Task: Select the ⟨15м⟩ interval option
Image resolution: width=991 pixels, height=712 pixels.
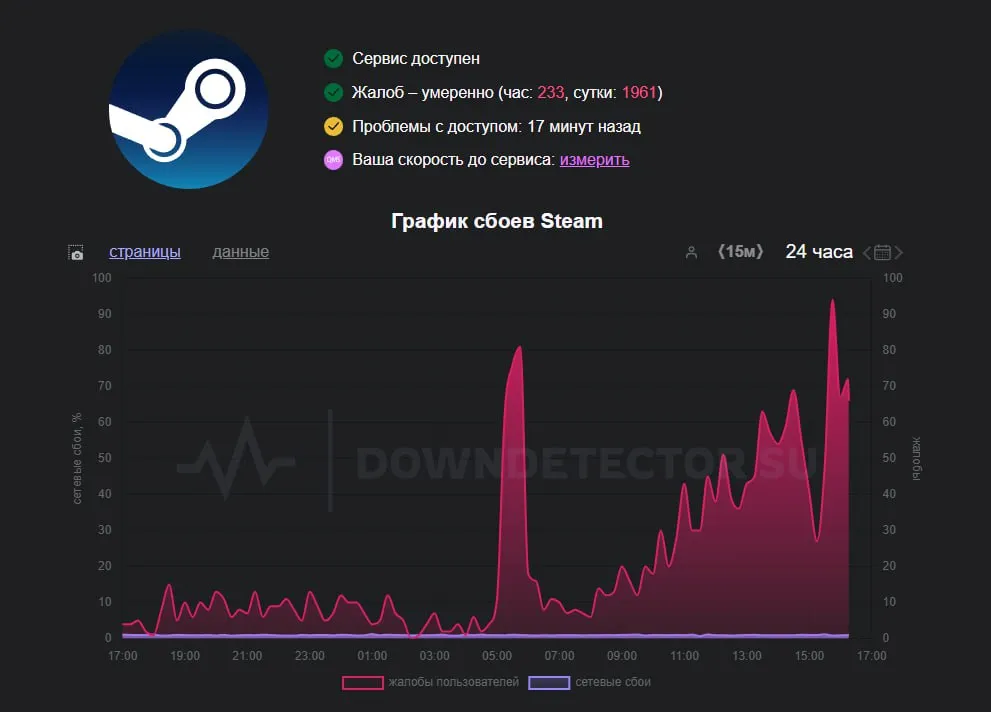Action: pos(740,251)
